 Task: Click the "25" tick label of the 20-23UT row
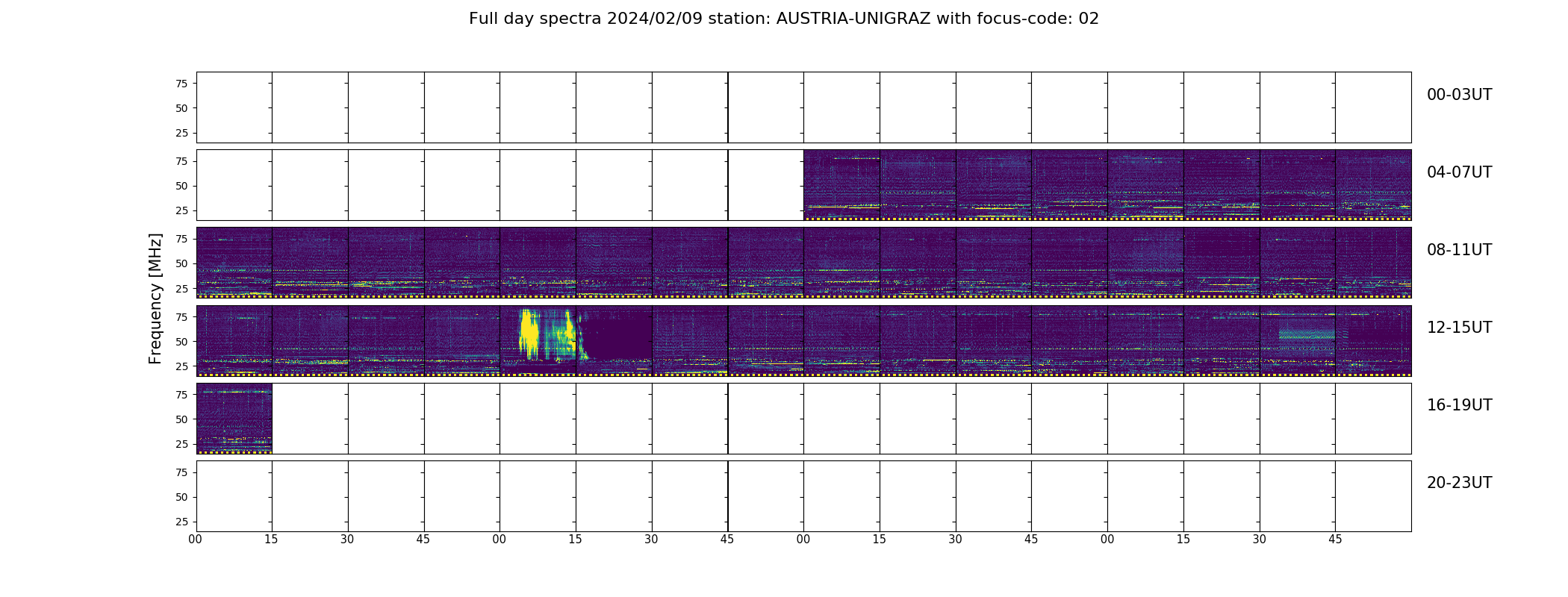181,522
